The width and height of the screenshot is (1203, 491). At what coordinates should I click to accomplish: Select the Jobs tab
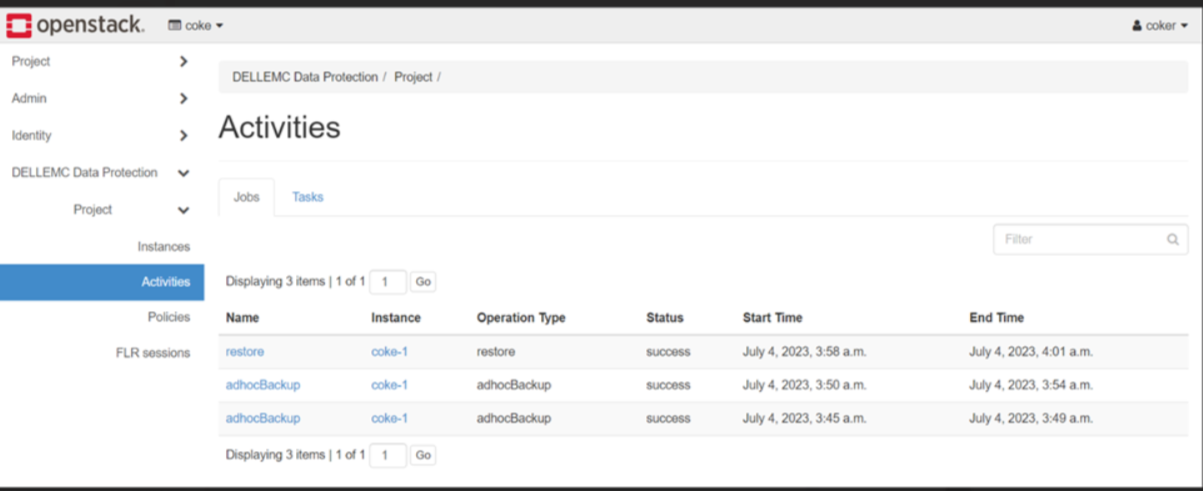click(246, 197)
